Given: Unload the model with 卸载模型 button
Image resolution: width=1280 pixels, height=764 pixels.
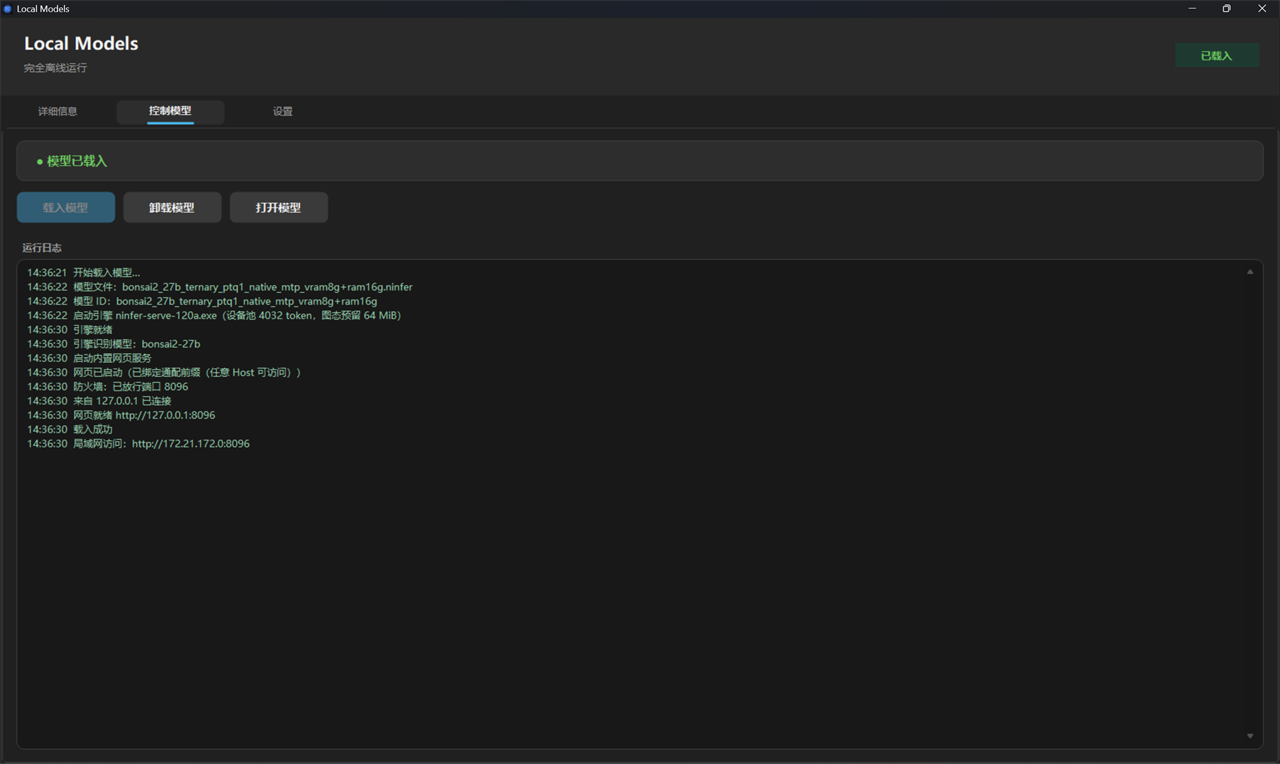Looking at the screenshot, I should tap(172, 208).
